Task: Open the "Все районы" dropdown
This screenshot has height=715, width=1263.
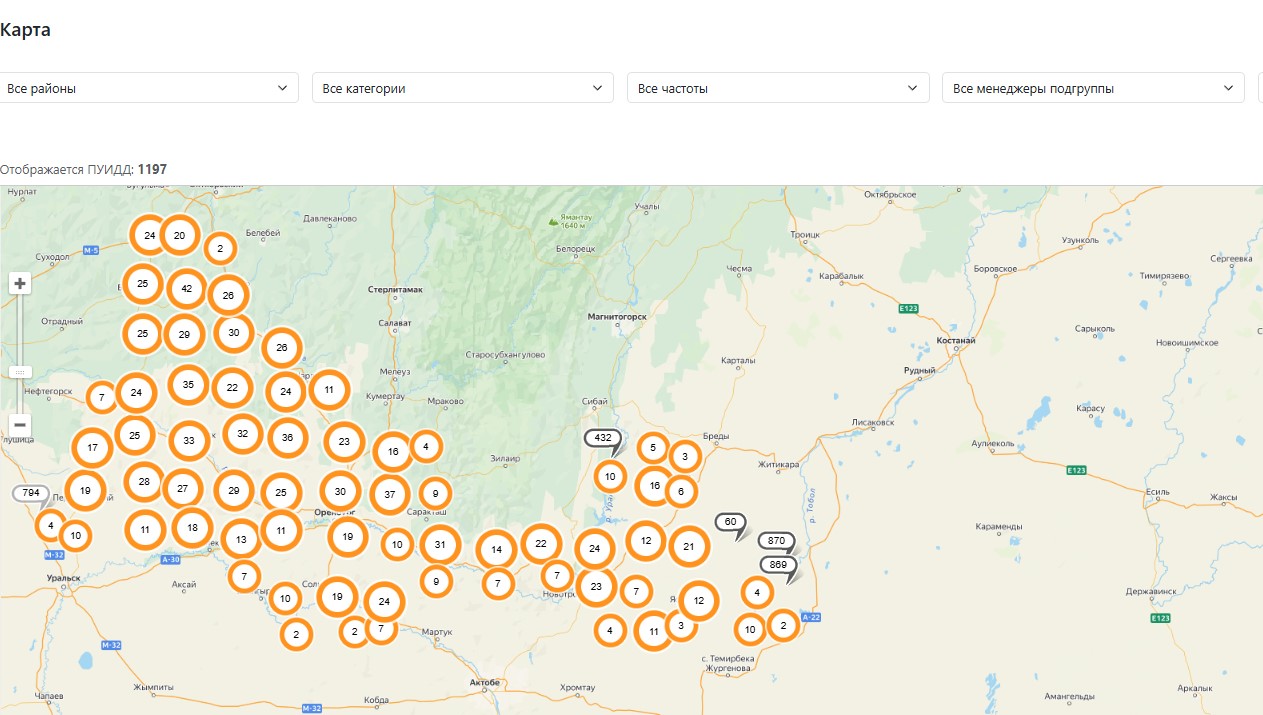Action: (148, 88)
